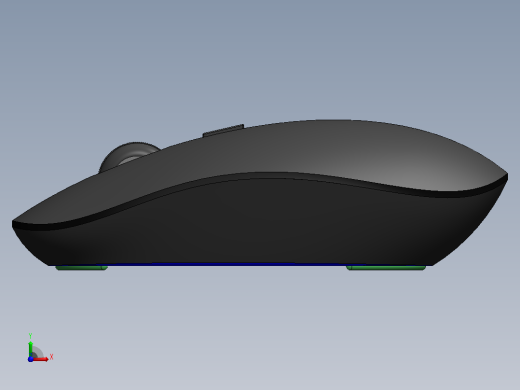Click the small raised button behind the scroll wheel
This screenshot has height=390, width=520.
(x=223, y=130)
